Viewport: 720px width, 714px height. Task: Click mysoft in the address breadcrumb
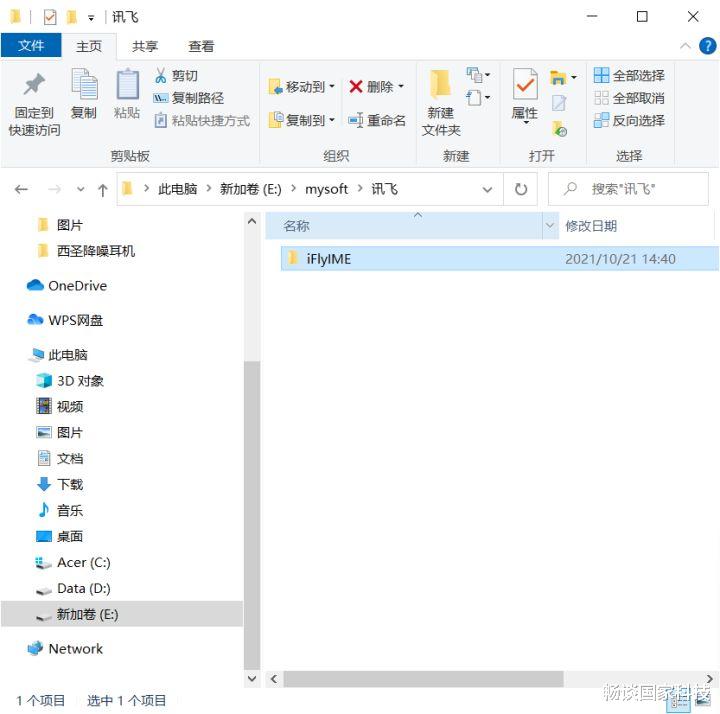coord(326,189)
